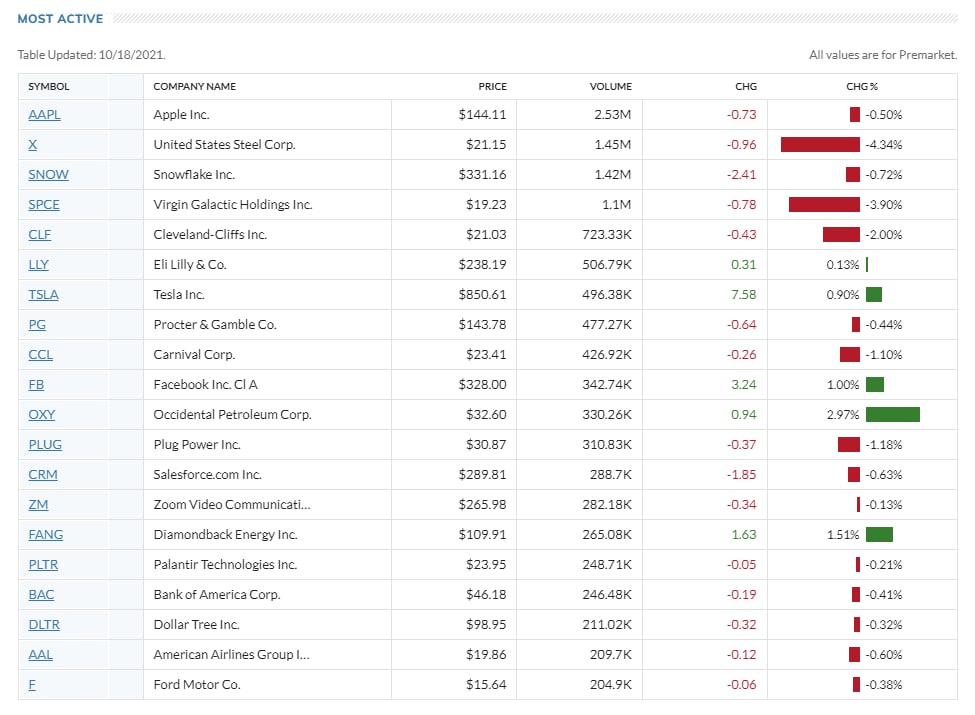Open the AAL ticker link
The image size is (975, 715).
point(40,654)
